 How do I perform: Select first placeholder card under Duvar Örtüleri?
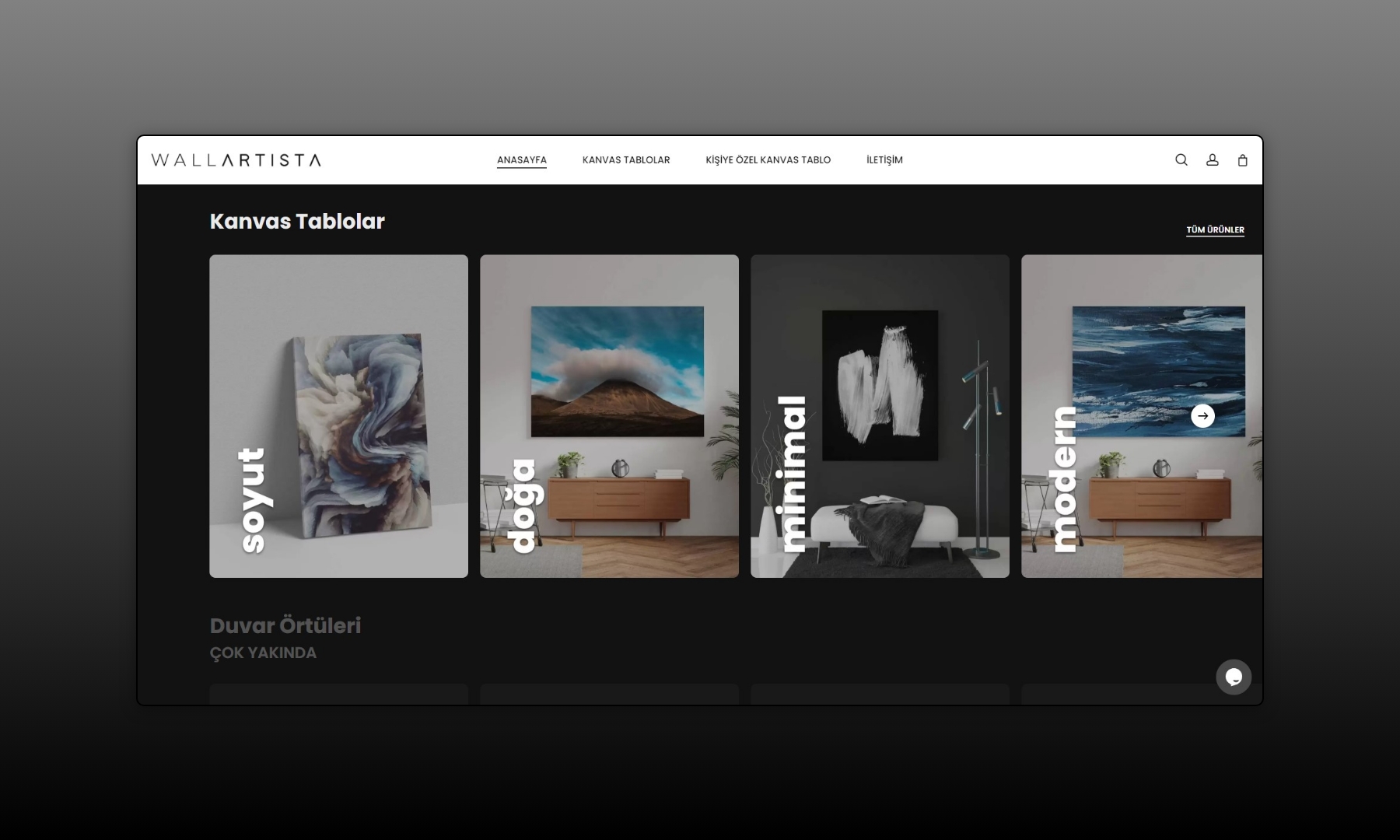338,695
